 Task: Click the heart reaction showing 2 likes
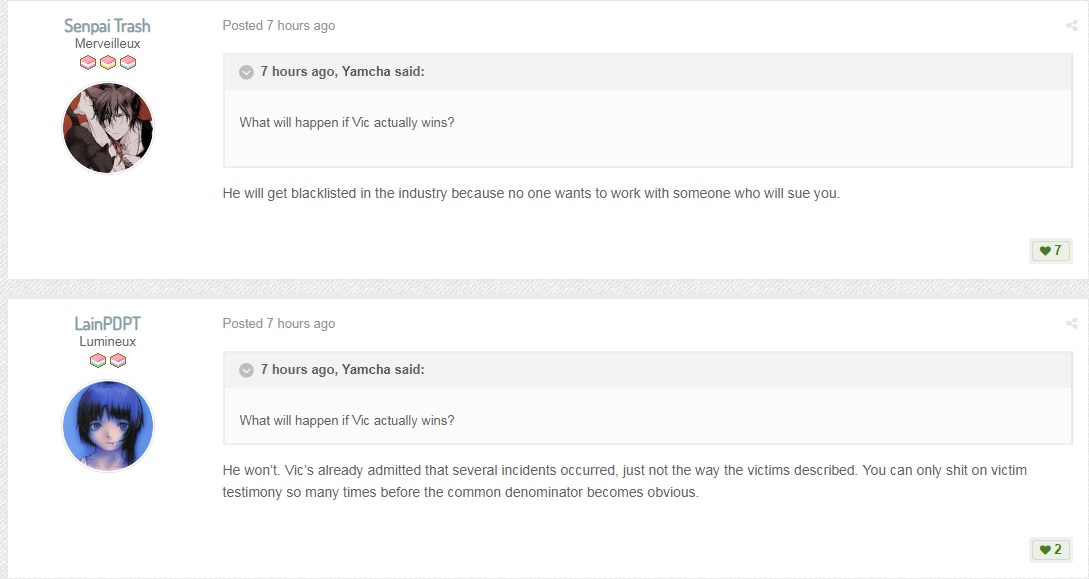click(1050, 549)
